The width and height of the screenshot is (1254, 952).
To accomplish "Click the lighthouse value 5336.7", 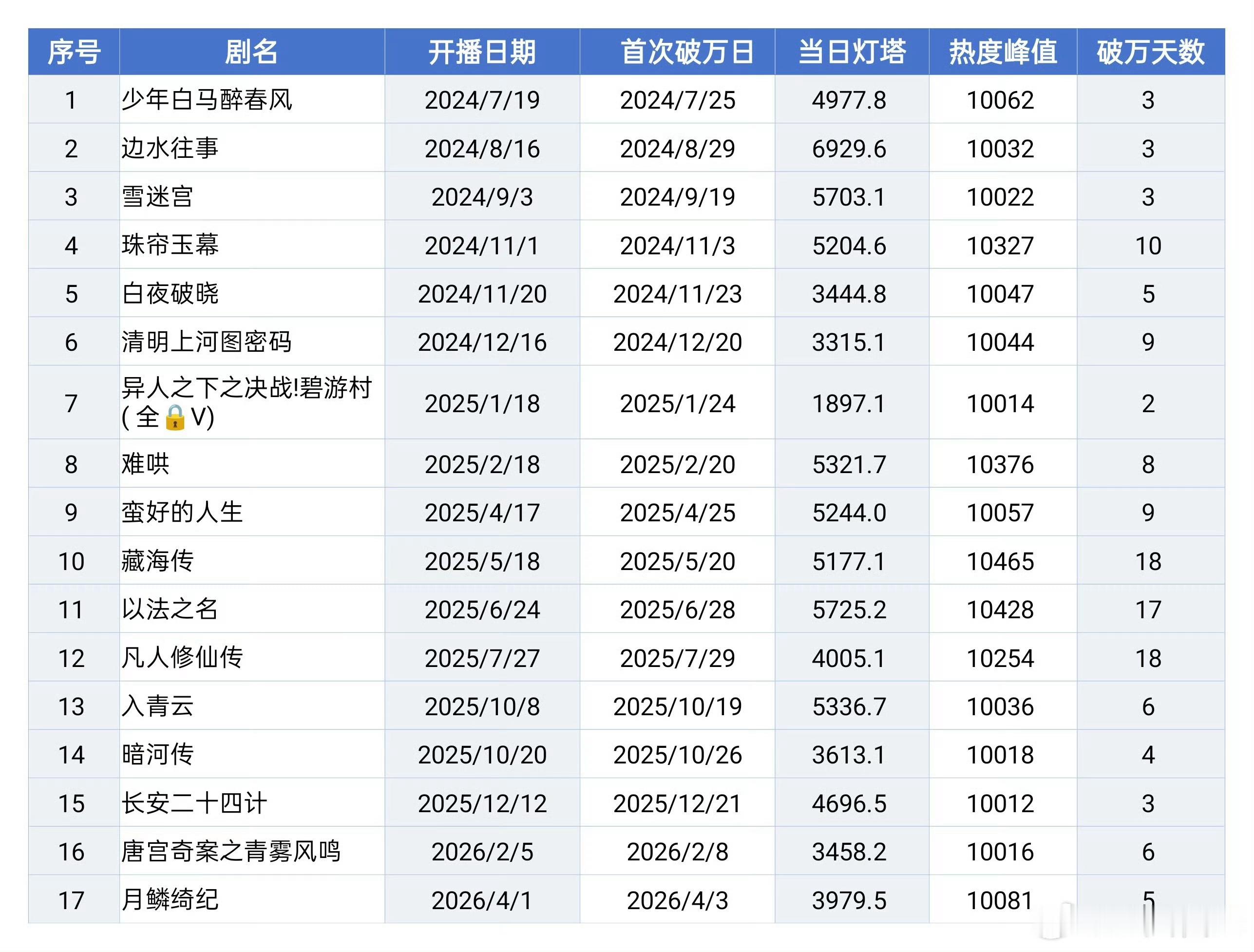I will pos(849,706).
